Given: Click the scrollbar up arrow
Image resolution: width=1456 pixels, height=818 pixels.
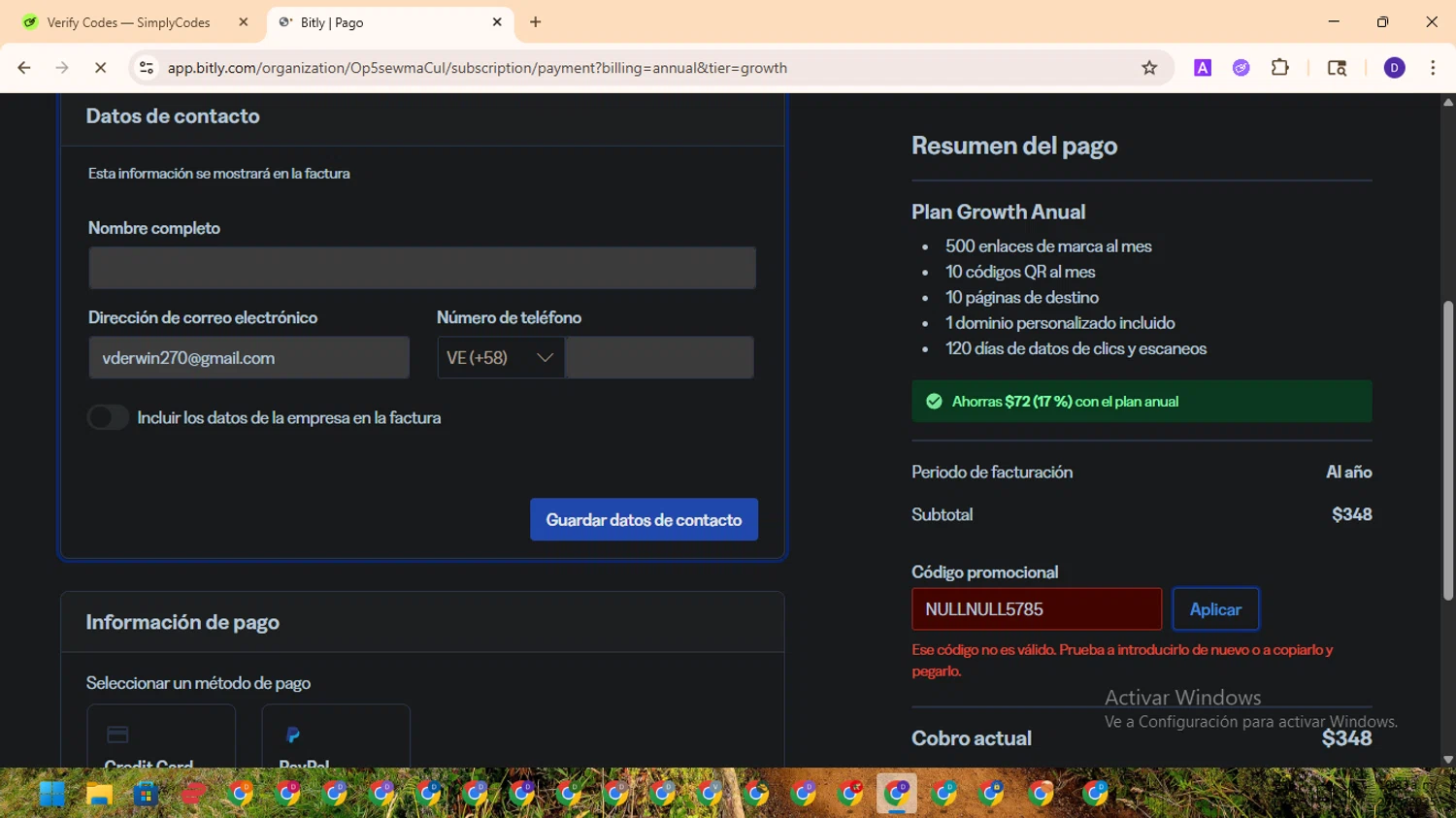Looking at the screenshot, I should [1448, 102].
